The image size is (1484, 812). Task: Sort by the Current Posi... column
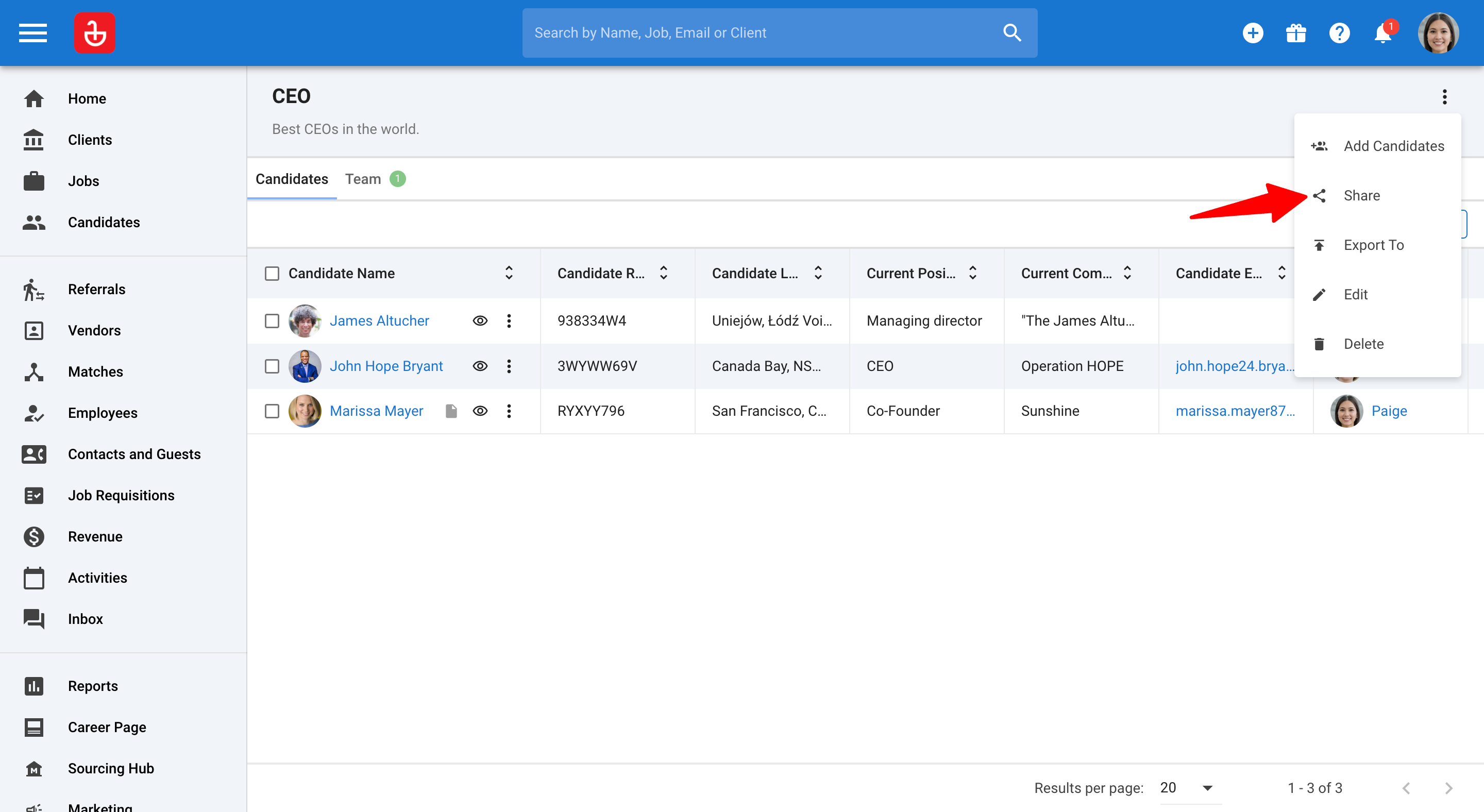click(972, 273)
